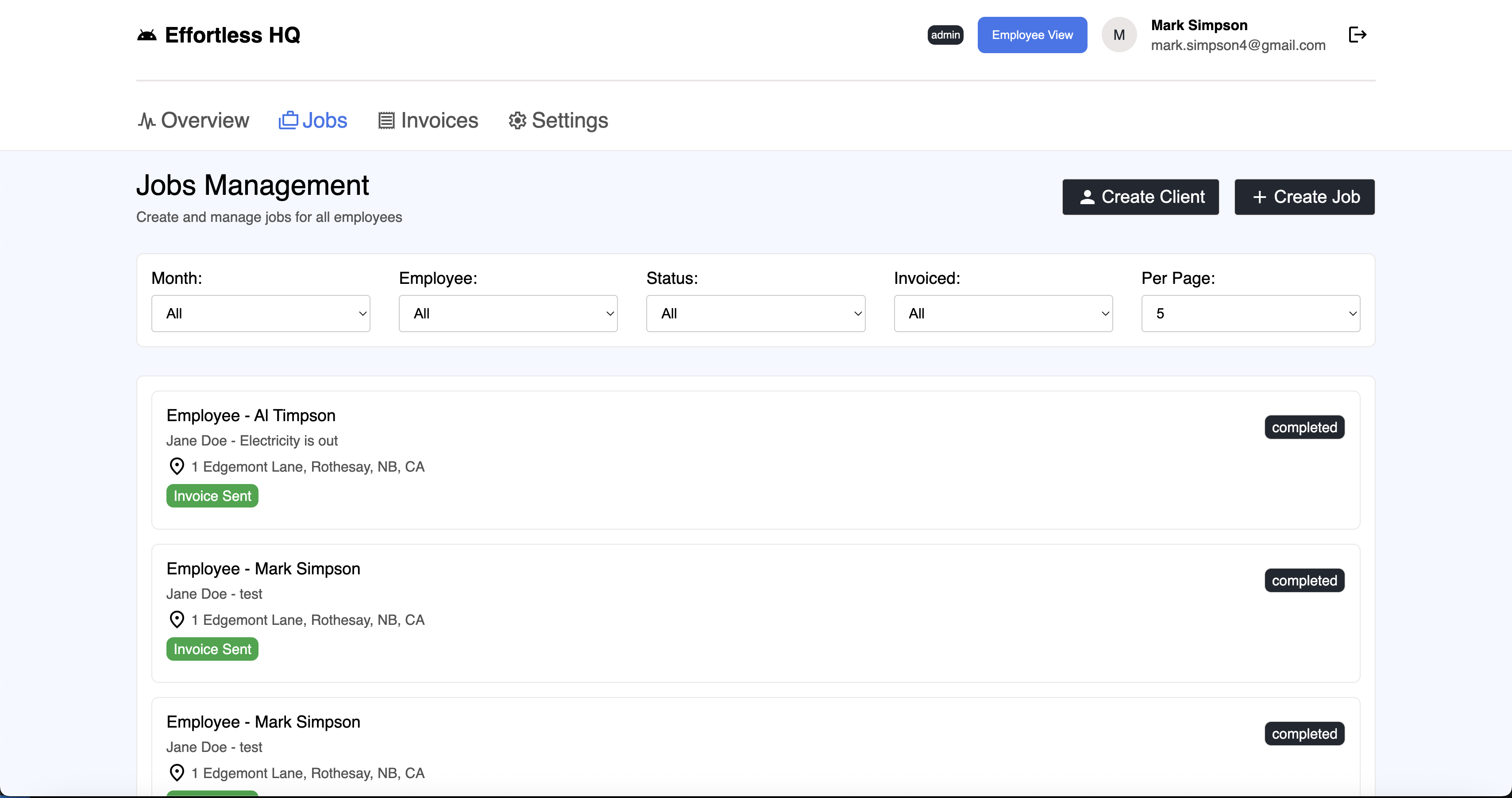The image size is (1512, 798).
Task: Open the Status filter dropdown
Action: (x=756, y=314)
